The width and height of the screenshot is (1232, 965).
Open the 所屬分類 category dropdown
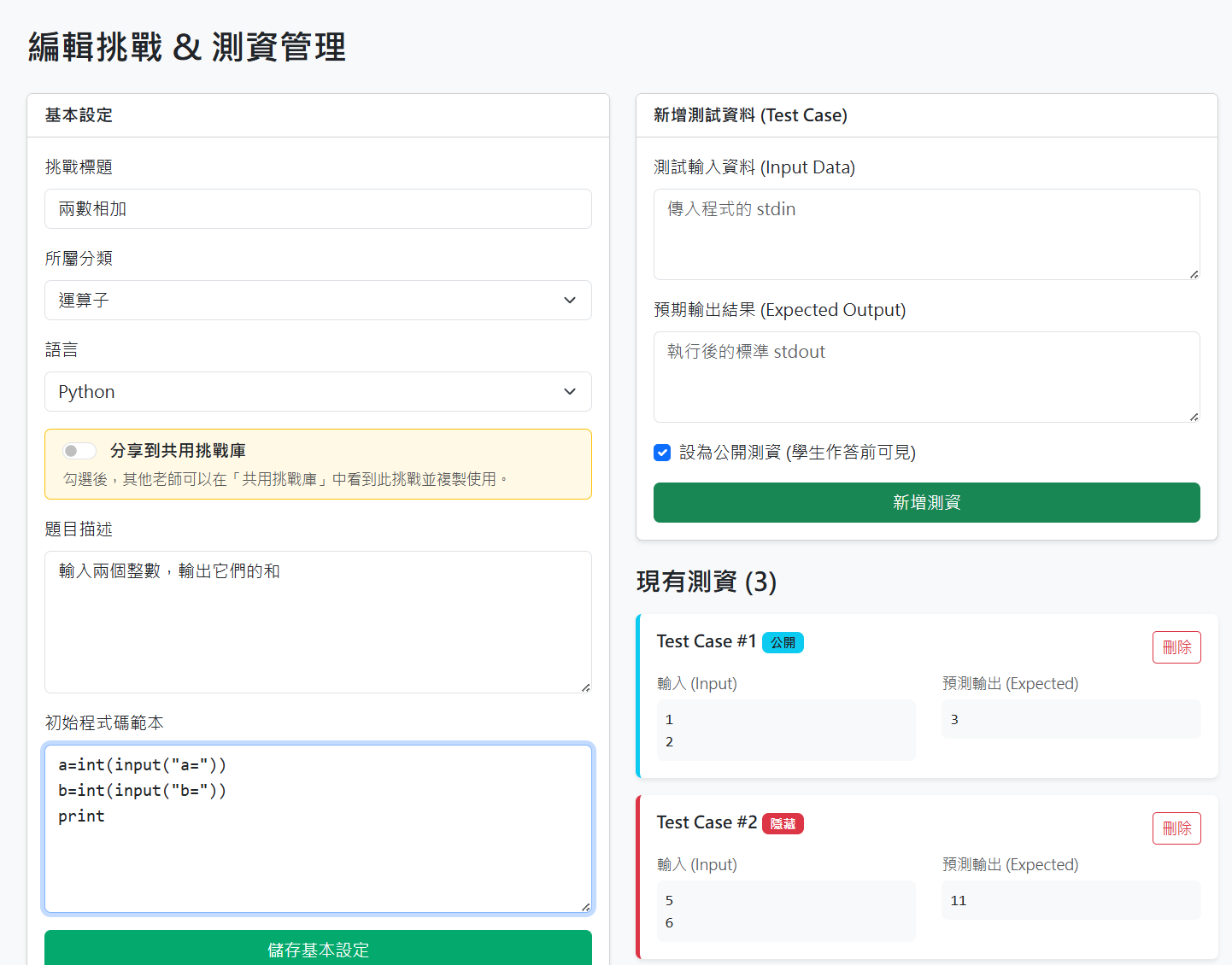pos(318,301)
